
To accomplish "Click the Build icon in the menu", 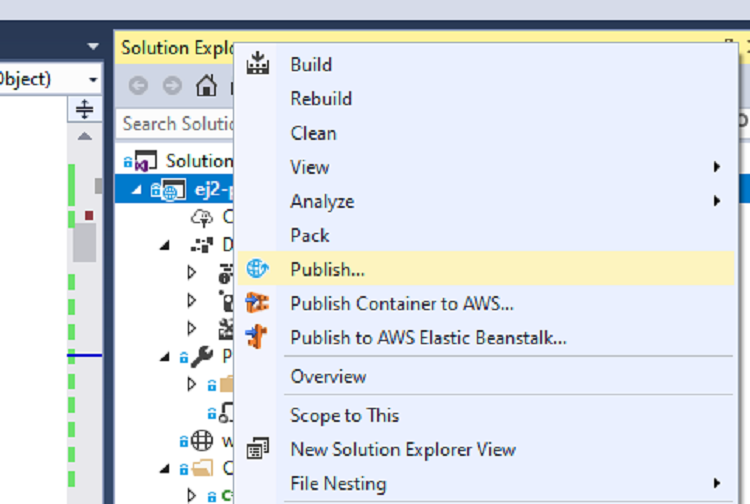I will coord(258,64).
